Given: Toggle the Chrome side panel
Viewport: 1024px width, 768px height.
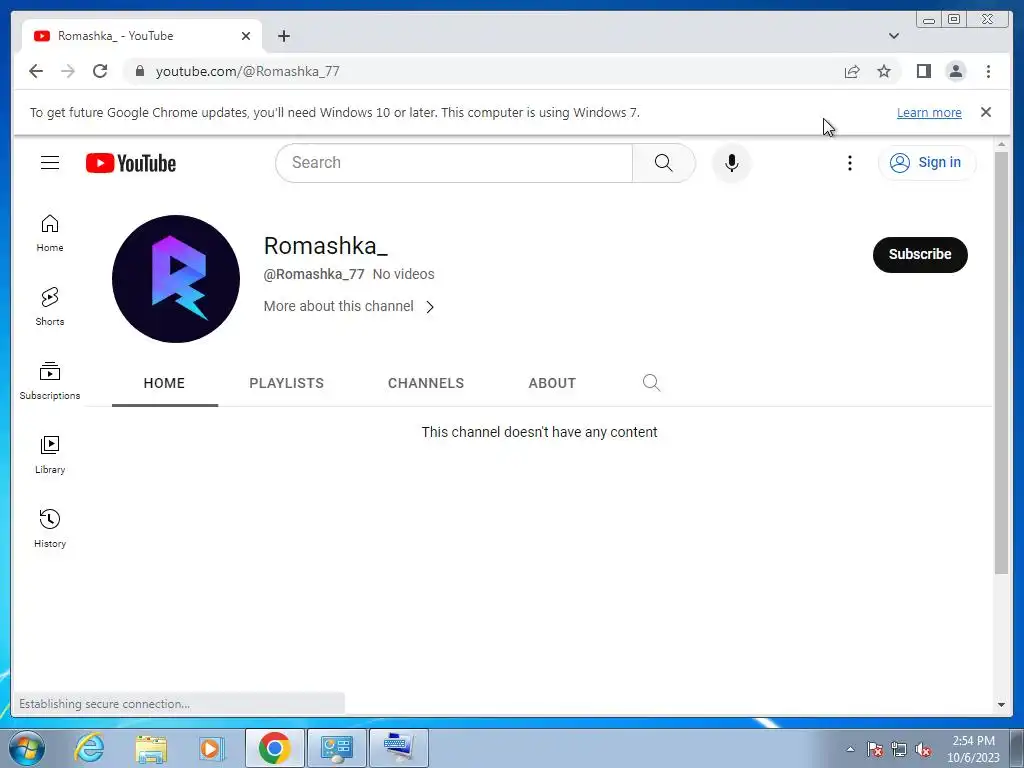Looking at the screenshot, I should click(x=923, y=71).
